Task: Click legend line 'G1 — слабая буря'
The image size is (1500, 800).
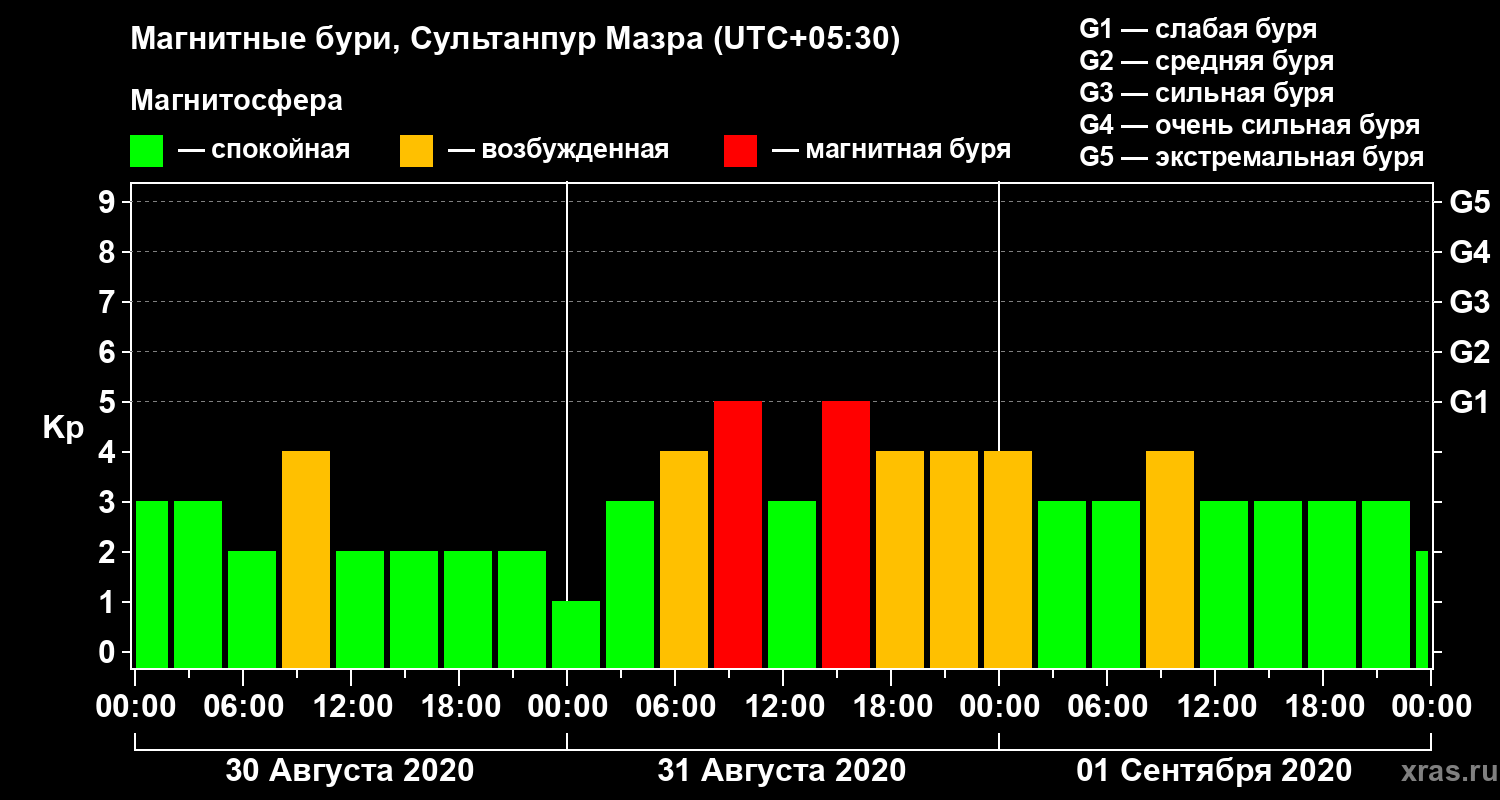Action: point(1198,29)
